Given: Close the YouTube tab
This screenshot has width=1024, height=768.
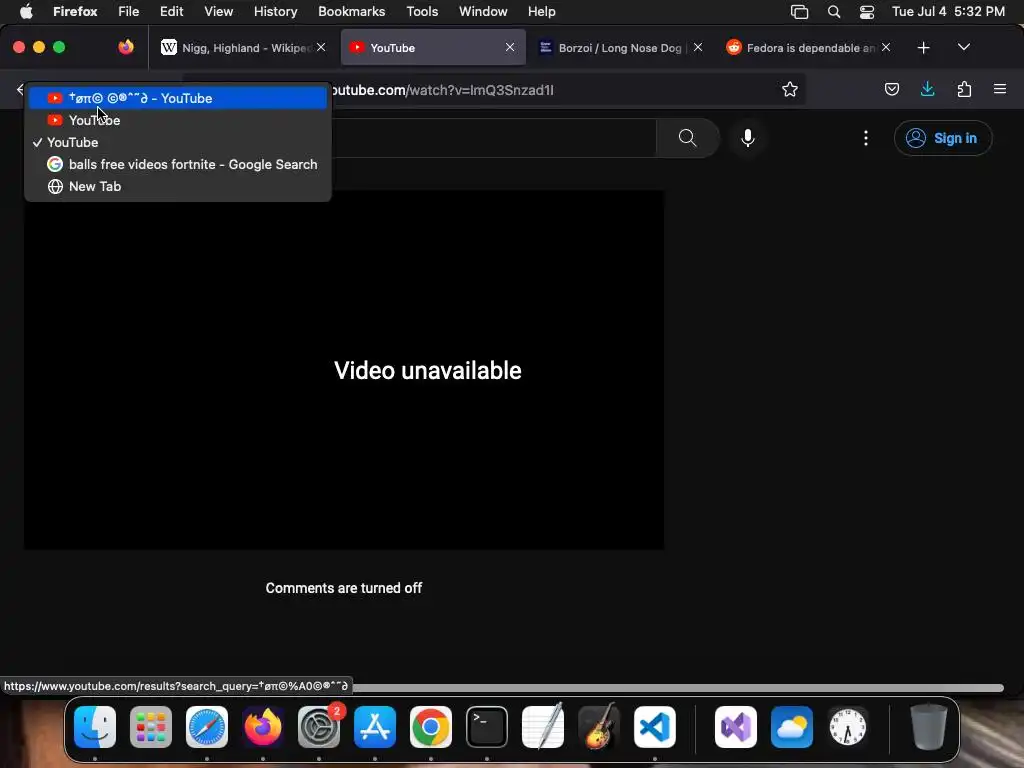Looking at the screenshot, I should (x=510, y=47).
